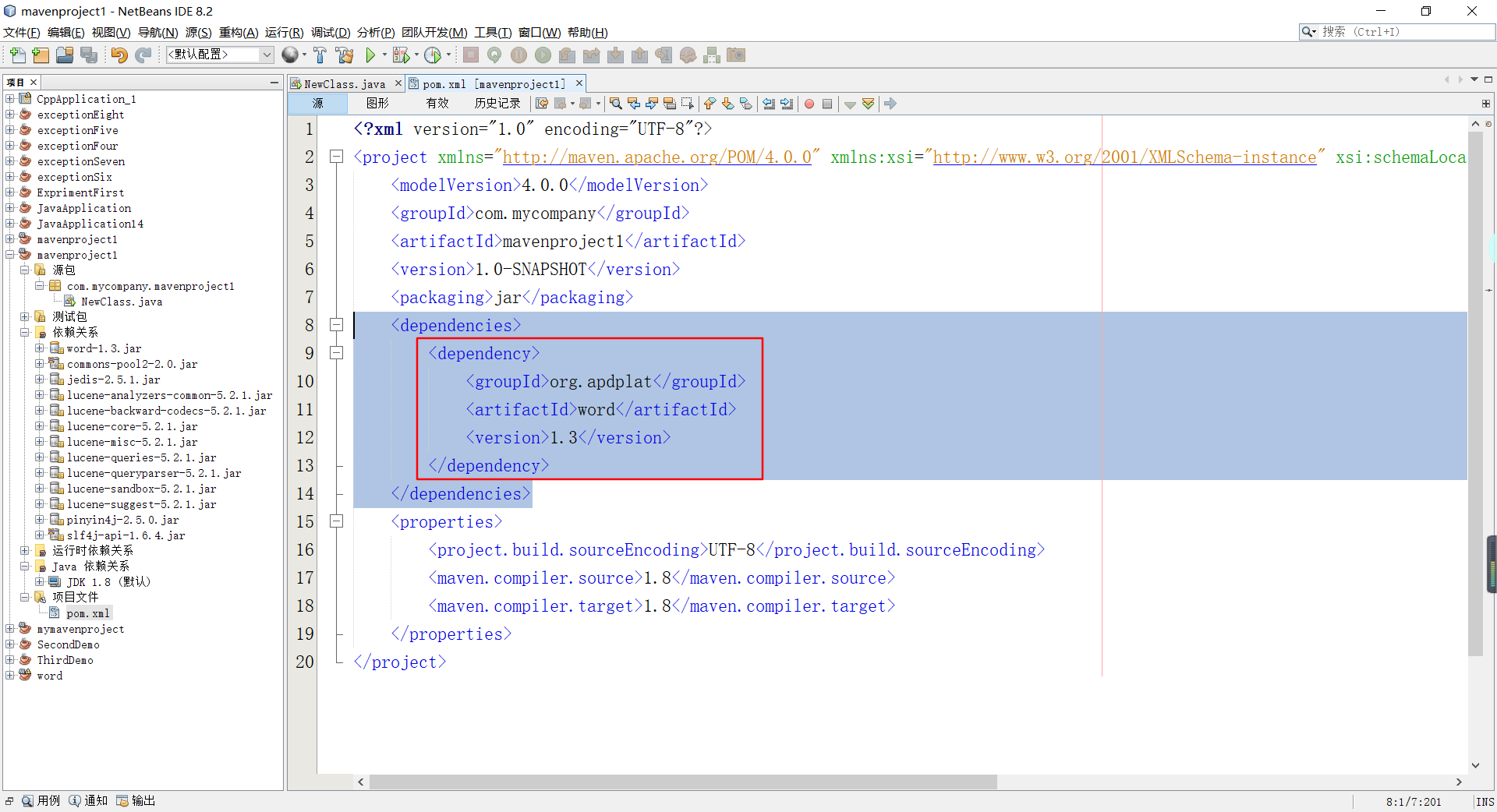Click the Stop Macro Recording square icon
The height and width of the screenshot is (812, 1497).
(827, 104)
